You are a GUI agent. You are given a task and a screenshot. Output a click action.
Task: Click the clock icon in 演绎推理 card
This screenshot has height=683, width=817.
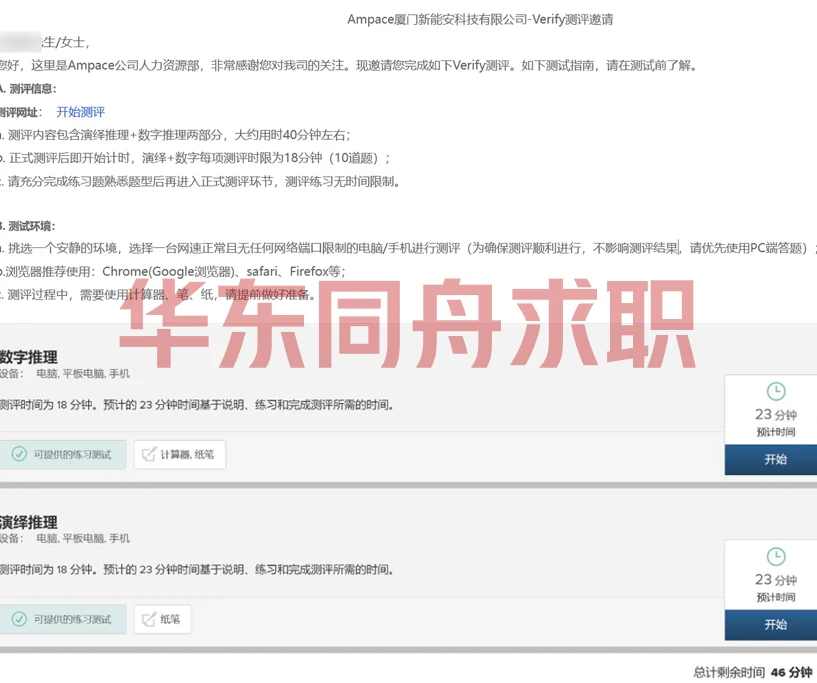(776, 556)
